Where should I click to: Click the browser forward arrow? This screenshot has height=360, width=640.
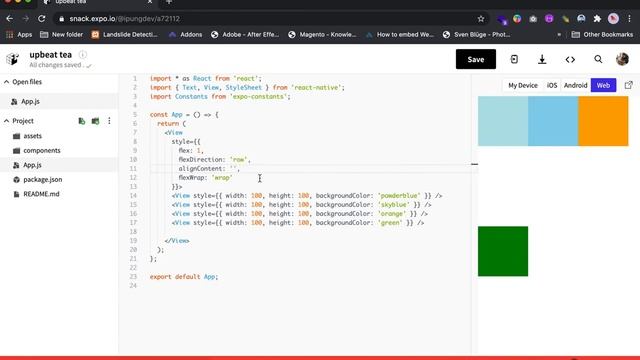[x=25, y=19]
